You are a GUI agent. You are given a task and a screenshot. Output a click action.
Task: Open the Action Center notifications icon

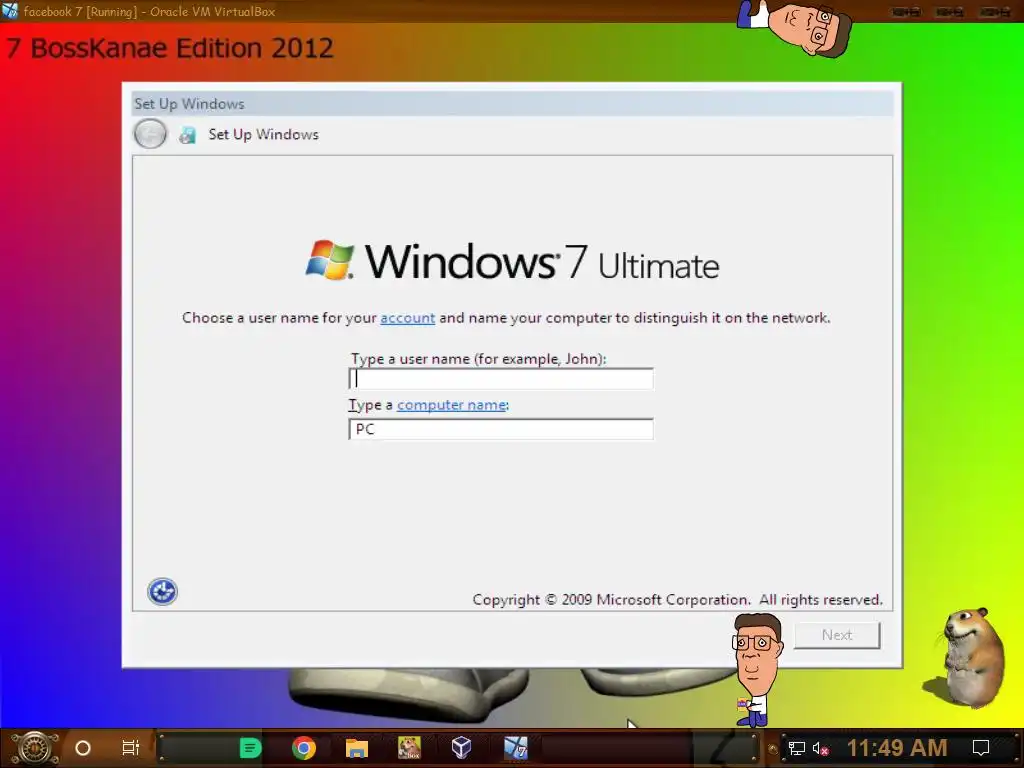[x=981, y=748]
